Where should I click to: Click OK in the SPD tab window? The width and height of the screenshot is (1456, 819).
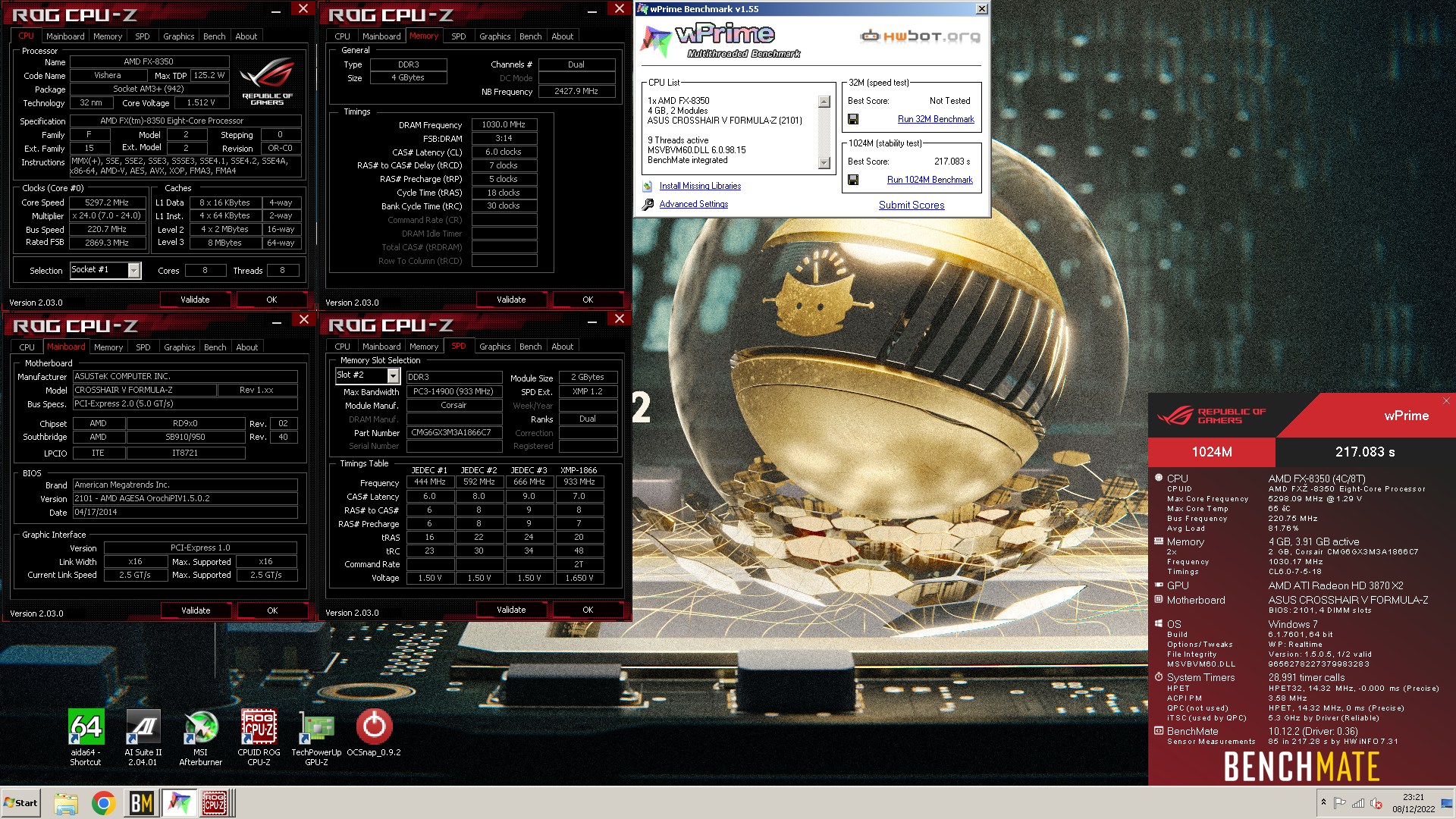tap(588, 610)
